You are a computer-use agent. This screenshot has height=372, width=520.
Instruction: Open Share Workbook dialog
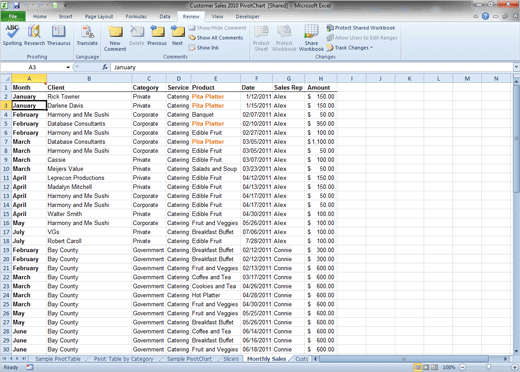tap(311, 38)
